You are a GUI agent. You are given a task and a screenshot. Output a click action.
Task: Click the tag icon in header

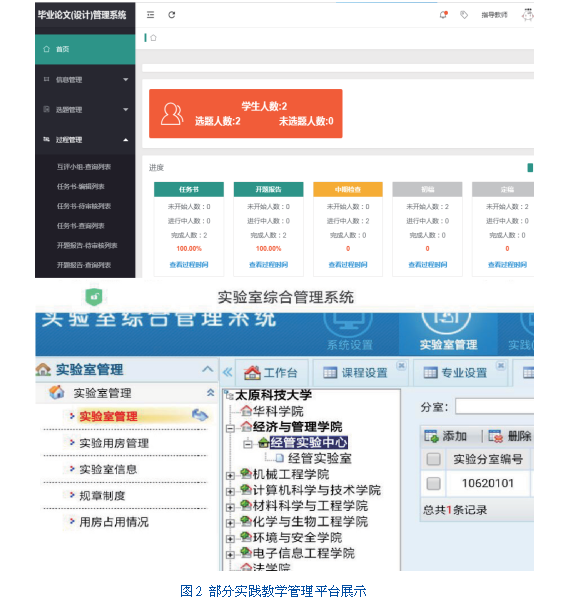(464, 15)
